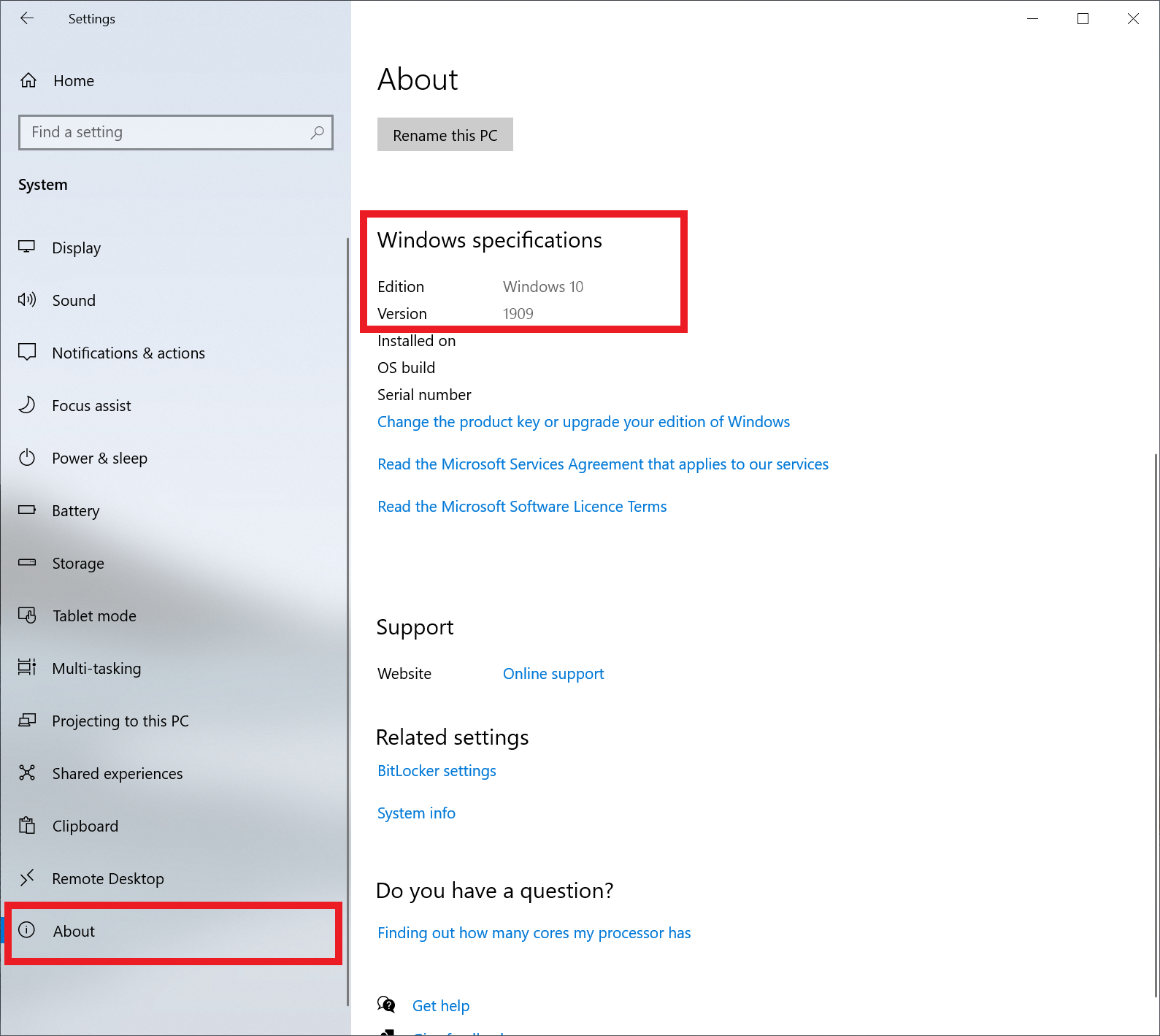Open processor cores help link
1160x1036 pixels.
534,933
